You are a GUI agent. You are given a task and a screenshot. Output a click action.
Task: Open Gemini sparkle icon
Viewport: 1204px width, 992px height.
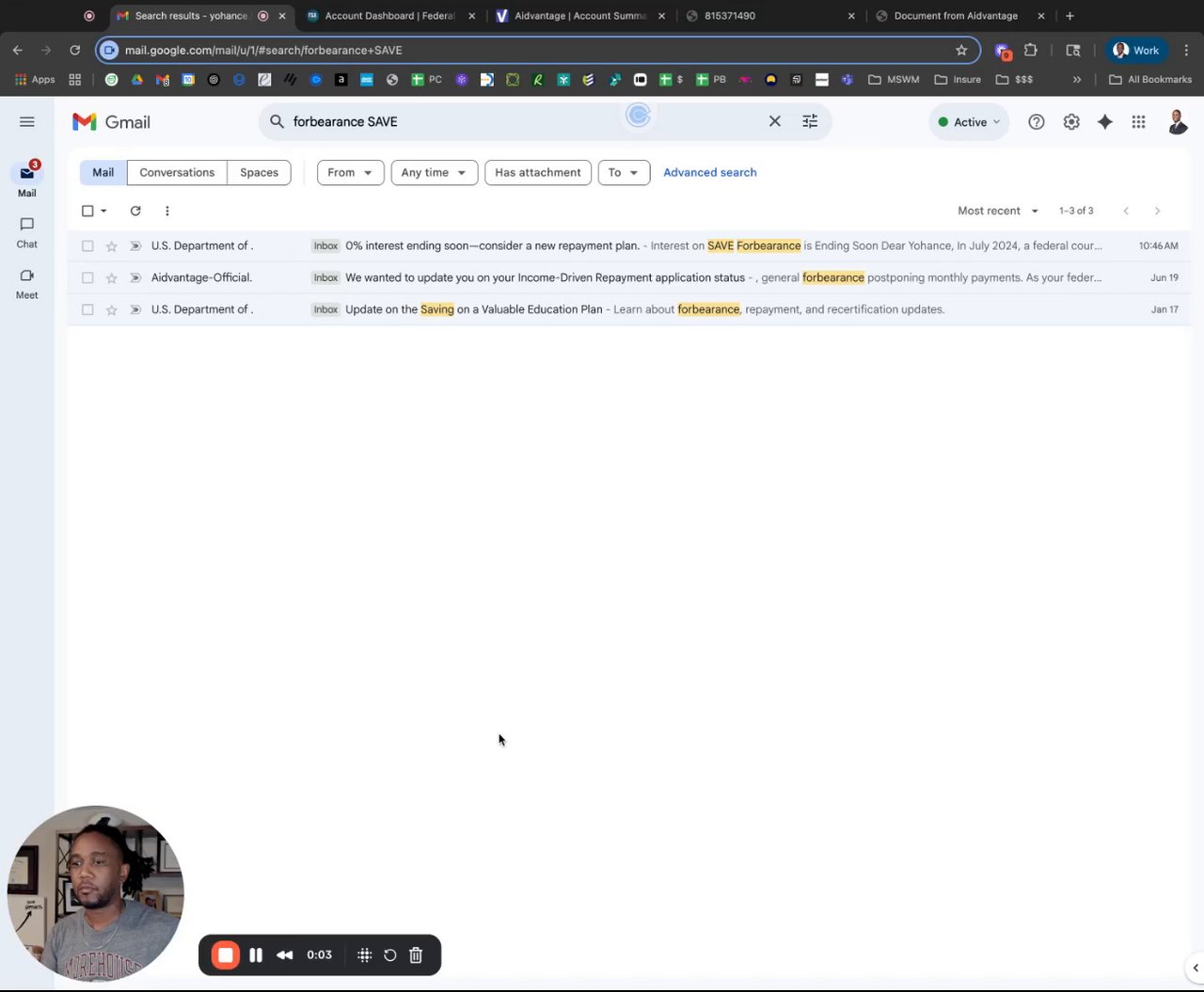[1105, 121]
